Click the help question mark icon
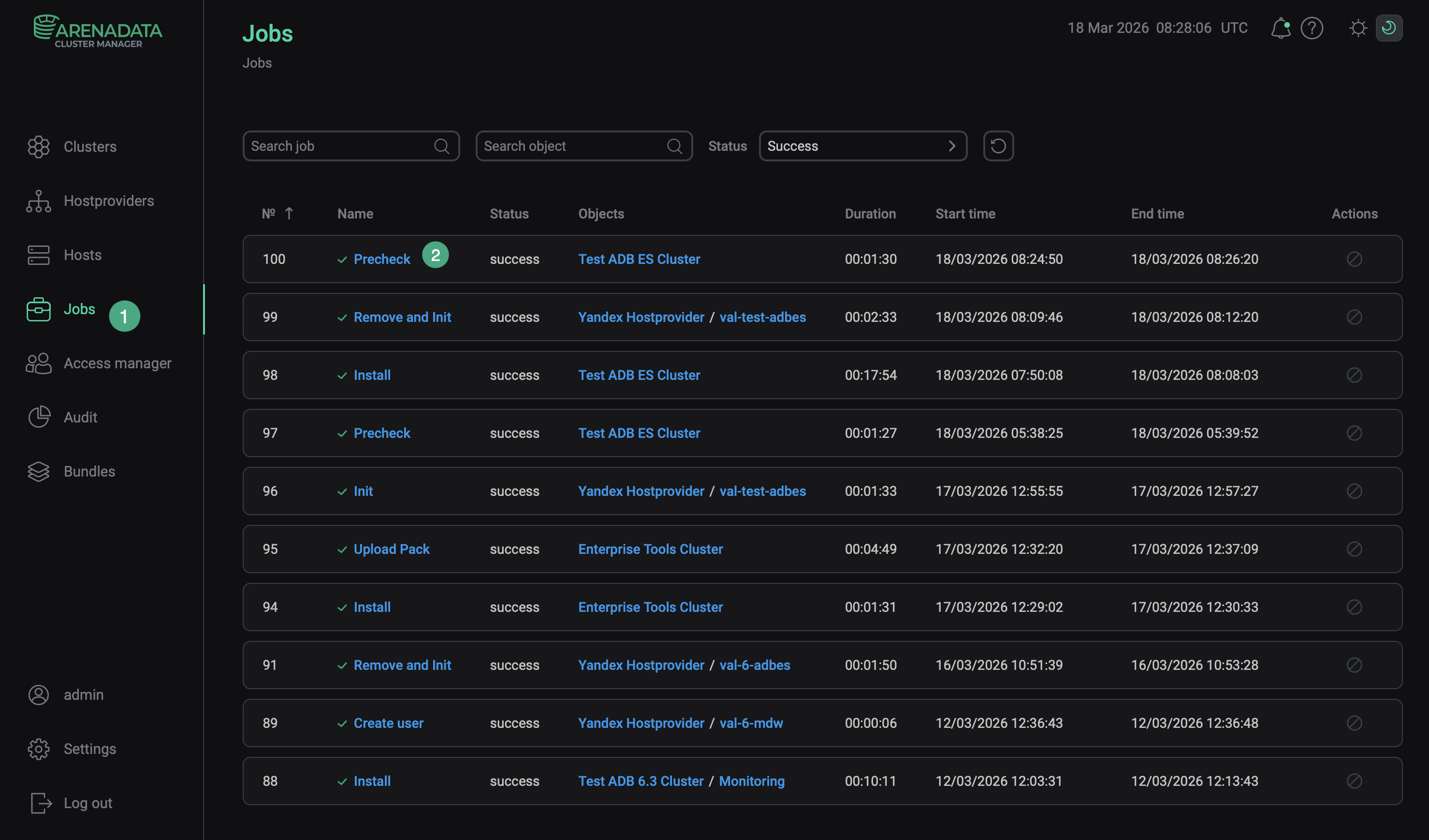 click(x=1312, y=28)
